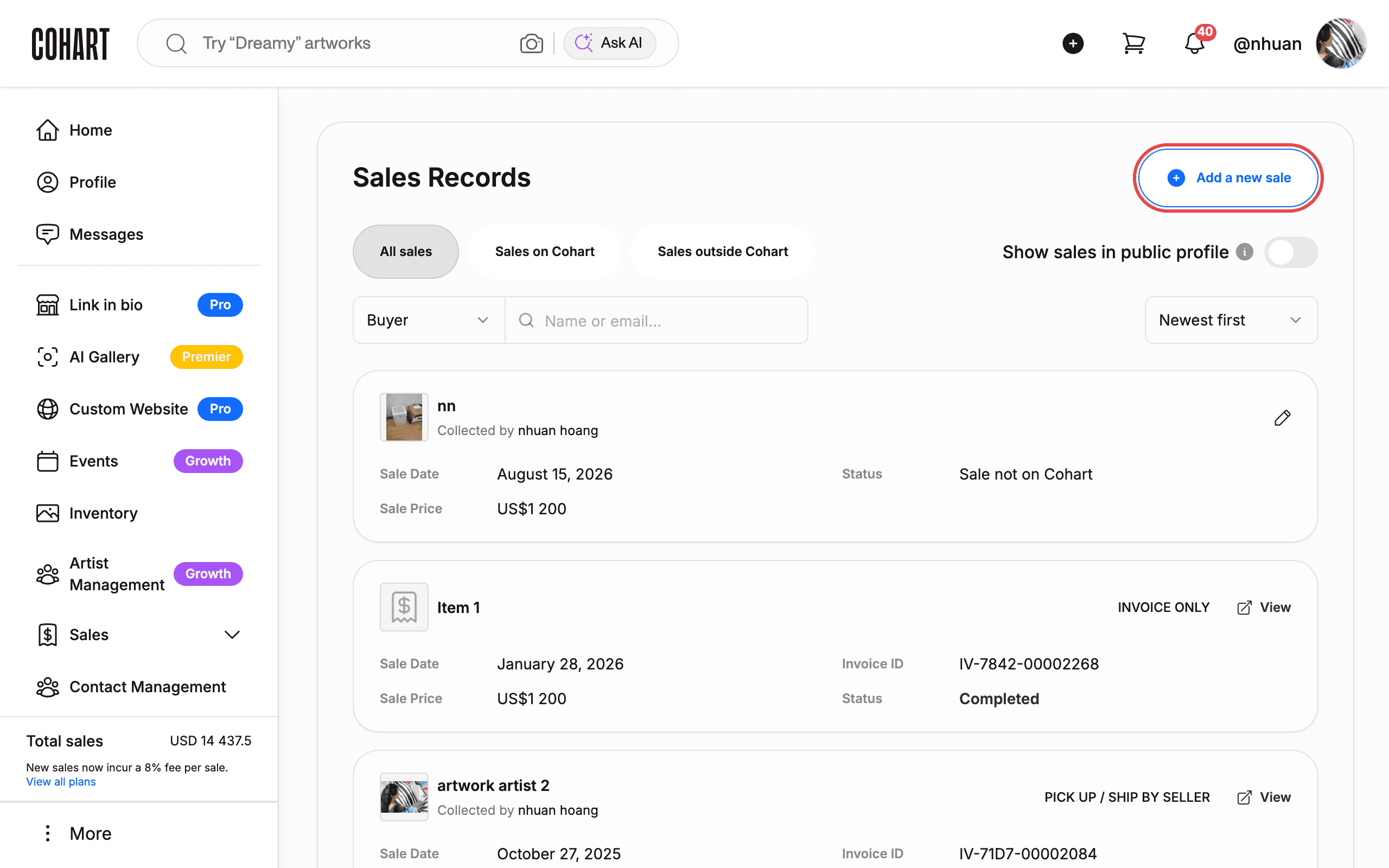Viewport: 1389px width, 868px height.
Task: Click the Messages chat bubble icon
Action: click(x=48, y=234)
